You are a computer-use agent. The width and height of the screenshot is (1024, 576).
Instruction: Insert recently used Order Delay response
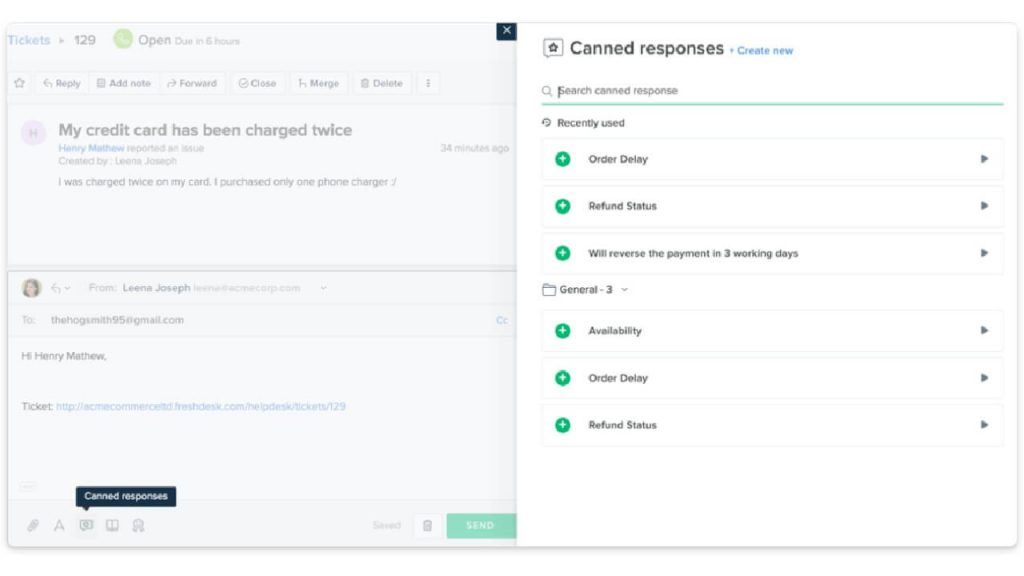pyautogui.click(x=562, y=159)
